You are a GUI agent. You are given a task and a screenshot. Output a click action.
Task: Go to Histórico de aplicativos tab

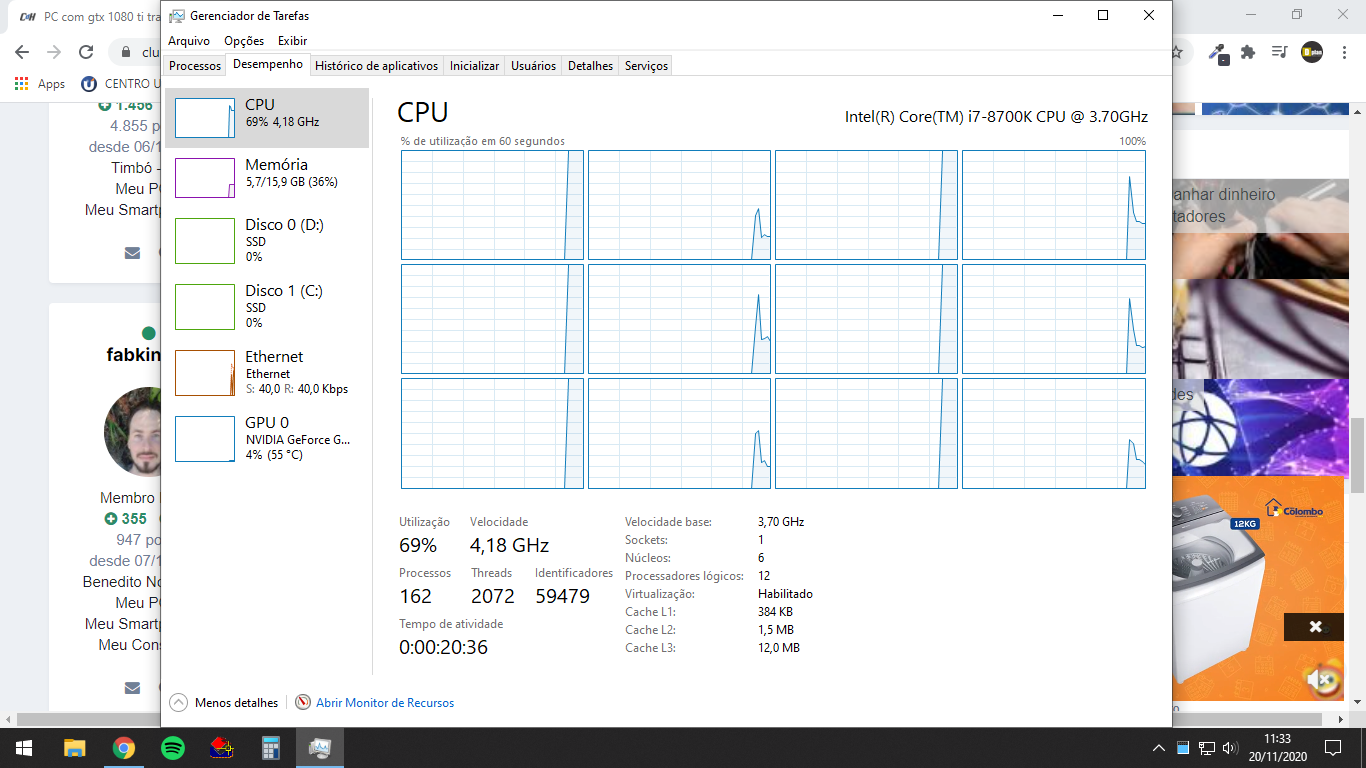[376, 66]
